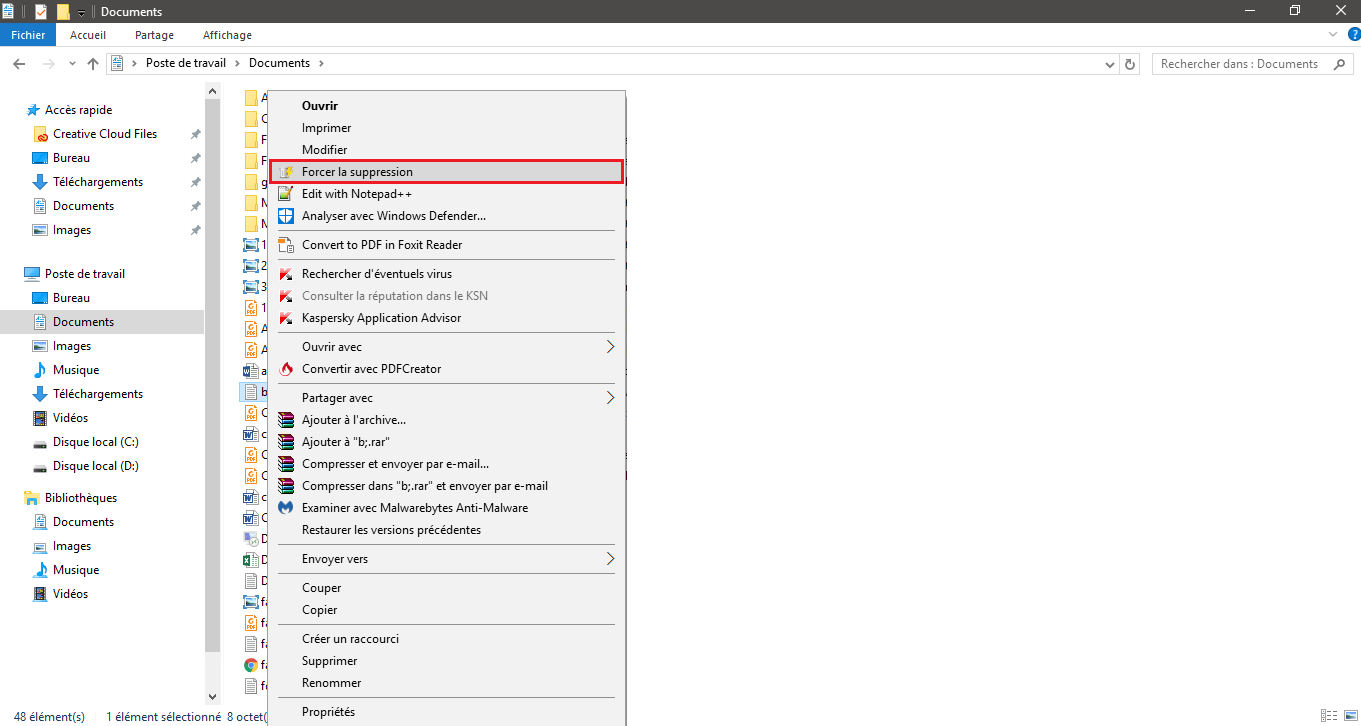1361x726 pixels.
Task: Open 'Disque local (D:)' drive
Action: click(x=95, y=466)
